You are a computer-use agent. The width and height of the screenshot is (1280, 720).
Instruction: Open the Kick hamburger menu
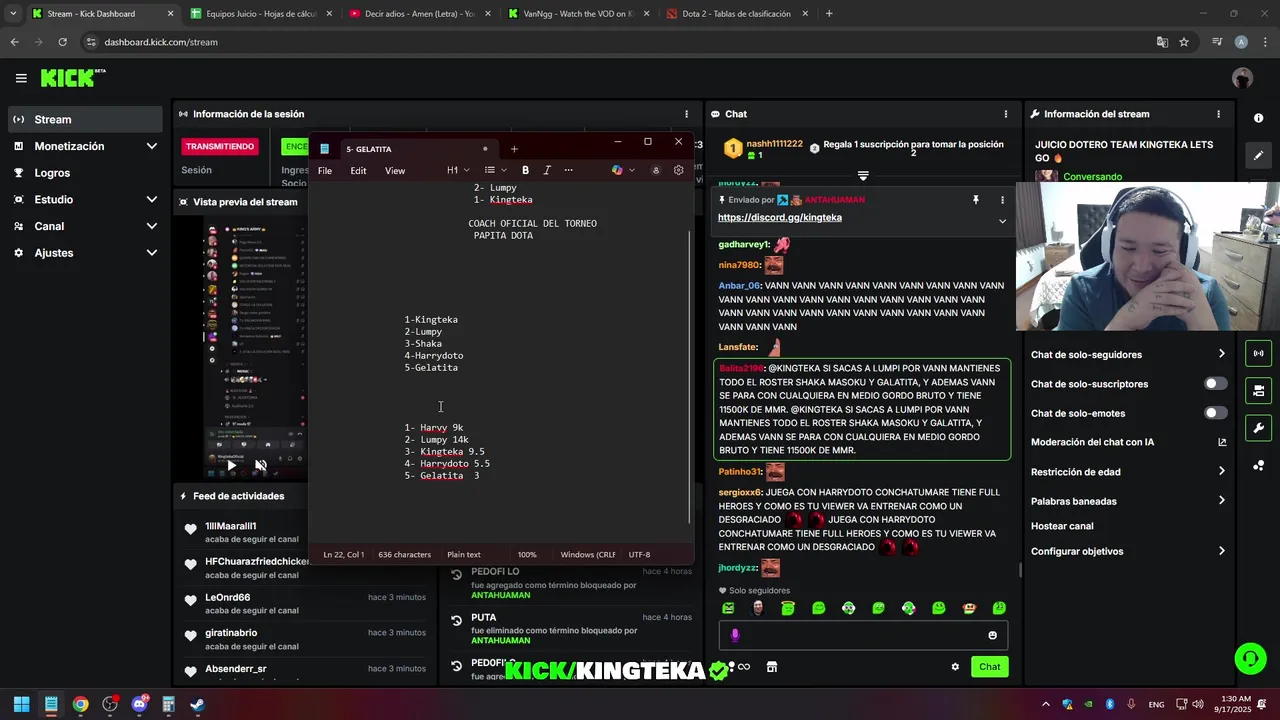pos(21,78)
